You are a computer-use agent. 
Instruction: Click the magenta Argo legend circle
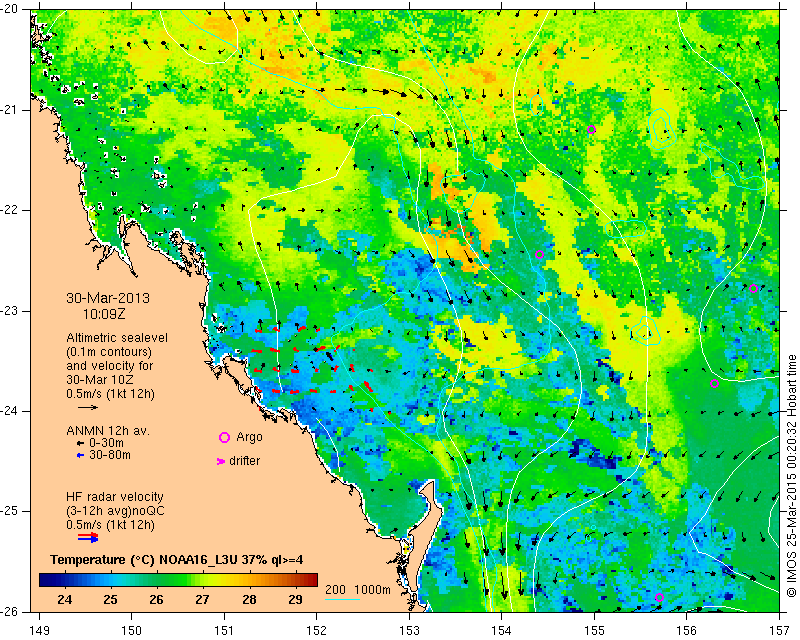(x=224, y=437)
